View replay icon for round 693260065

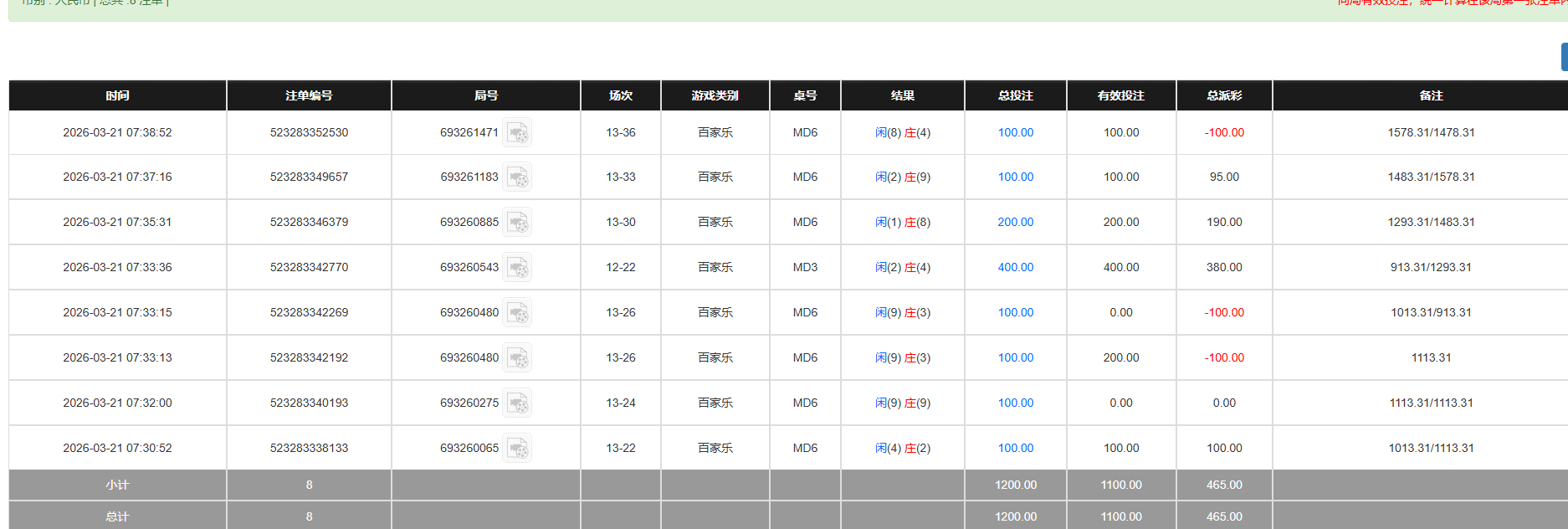click(517, 449)
